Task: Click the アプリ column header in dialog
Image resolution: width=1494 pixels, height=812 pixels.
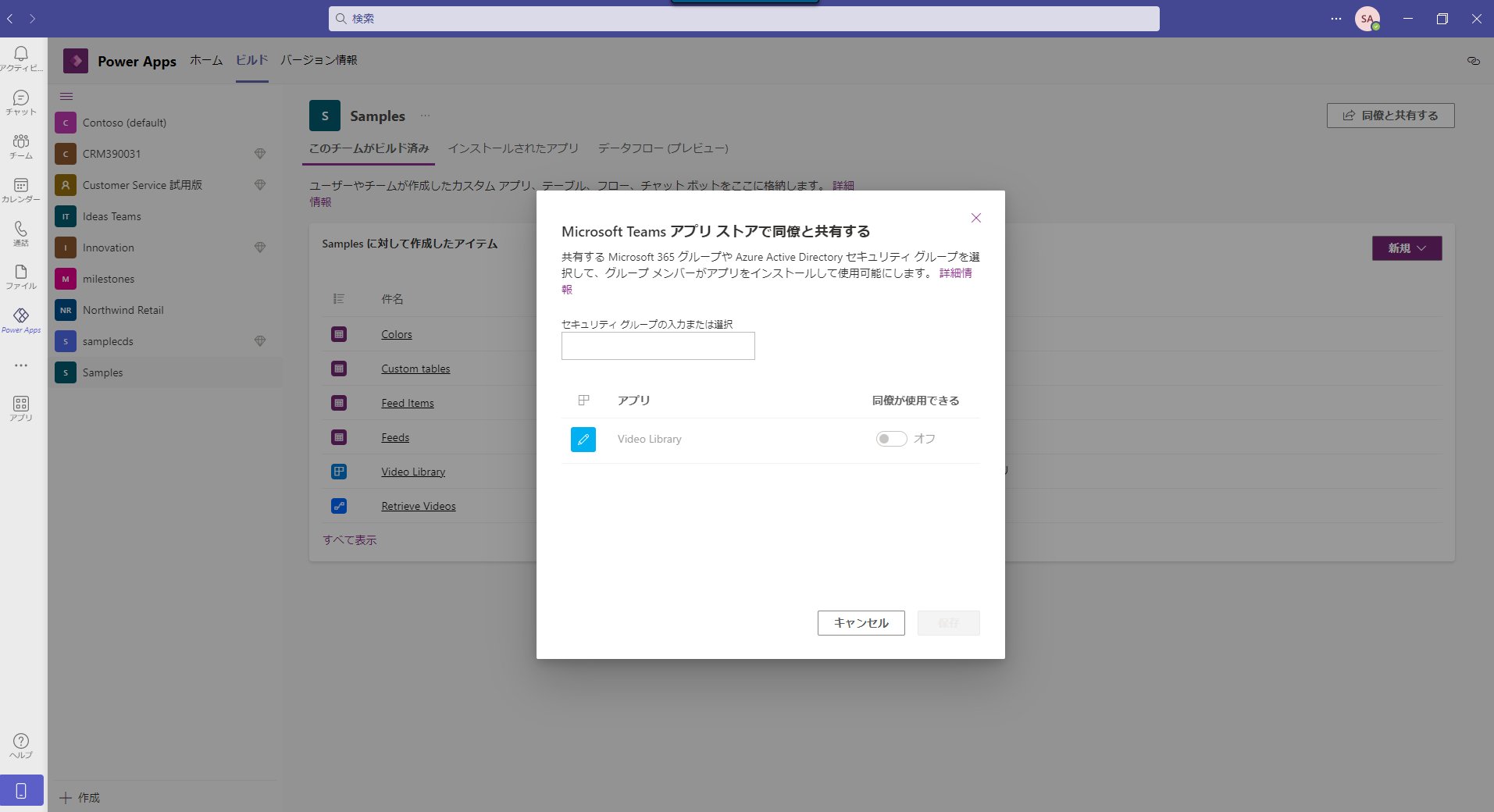Action: [x=633, y=401]
